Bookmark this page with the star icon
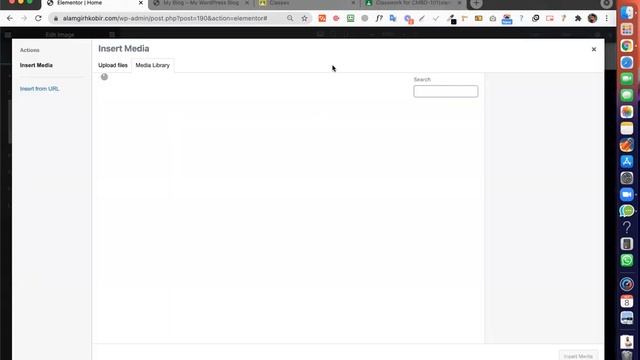The height and width of the screenshot is (360, 640). click(x=304, y=18)
